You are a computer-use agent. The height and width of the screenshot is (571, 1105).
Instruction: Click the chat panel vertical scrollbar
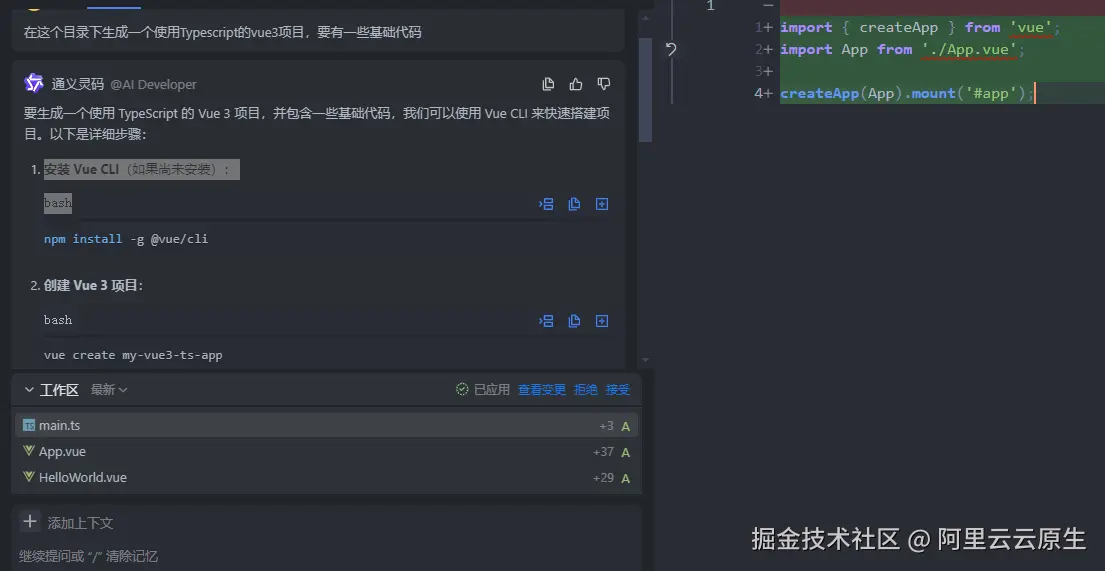646,88
